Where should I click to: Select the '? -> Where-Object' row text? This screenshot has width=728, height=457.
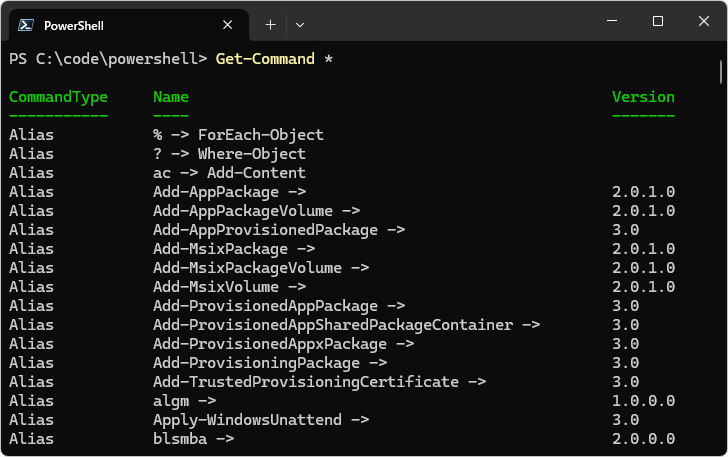click(x=229, y=154)
